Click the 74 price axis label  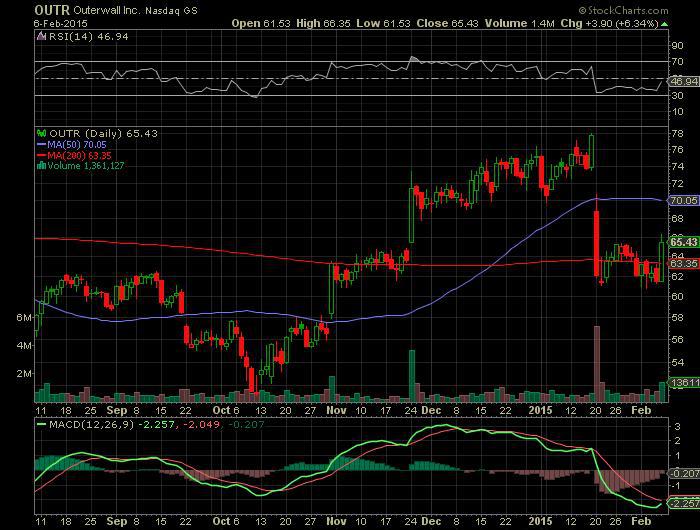[677, 167]
